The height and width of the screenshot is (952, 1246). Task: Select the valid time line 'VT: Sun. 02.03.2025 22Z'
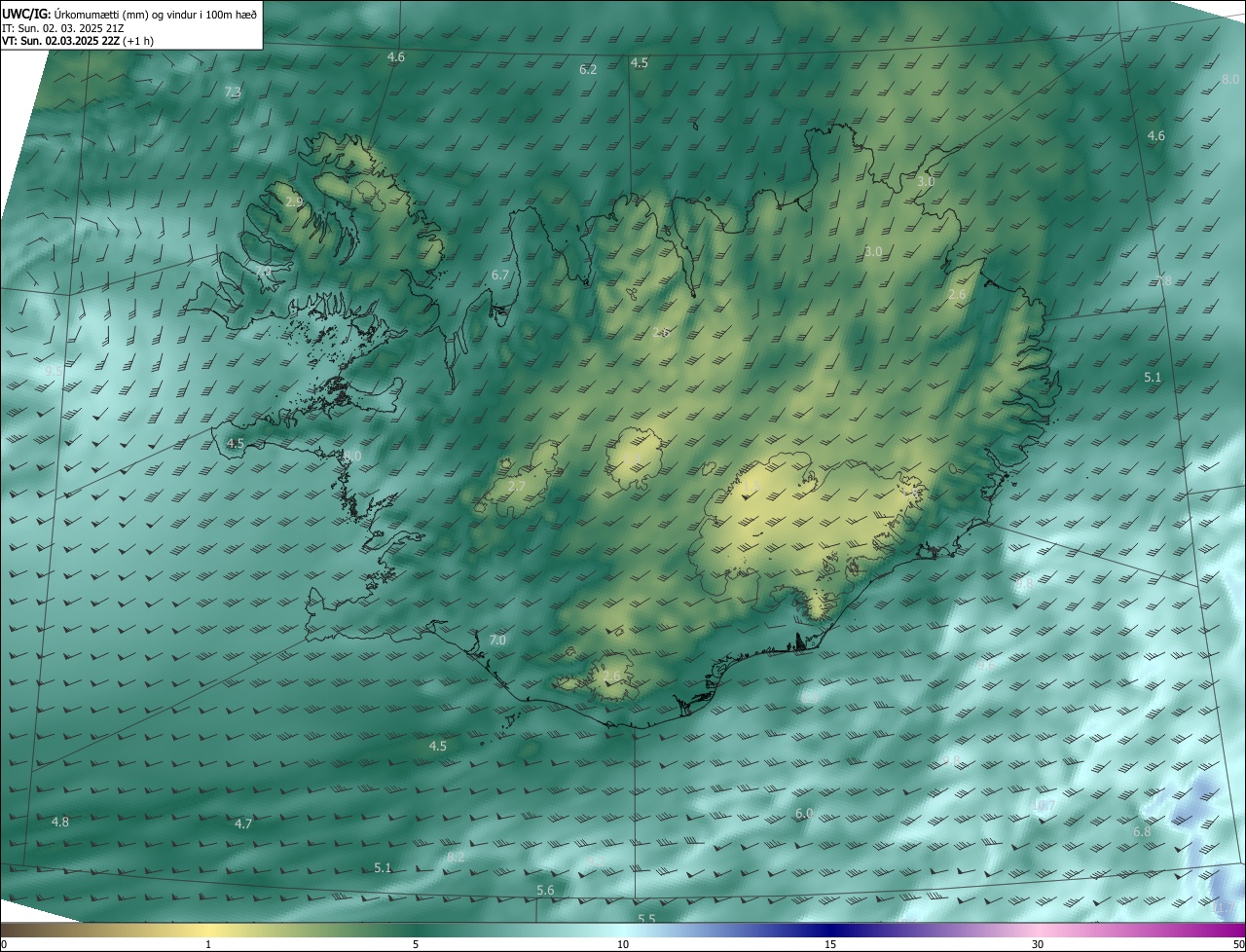[x=60, y=41]
